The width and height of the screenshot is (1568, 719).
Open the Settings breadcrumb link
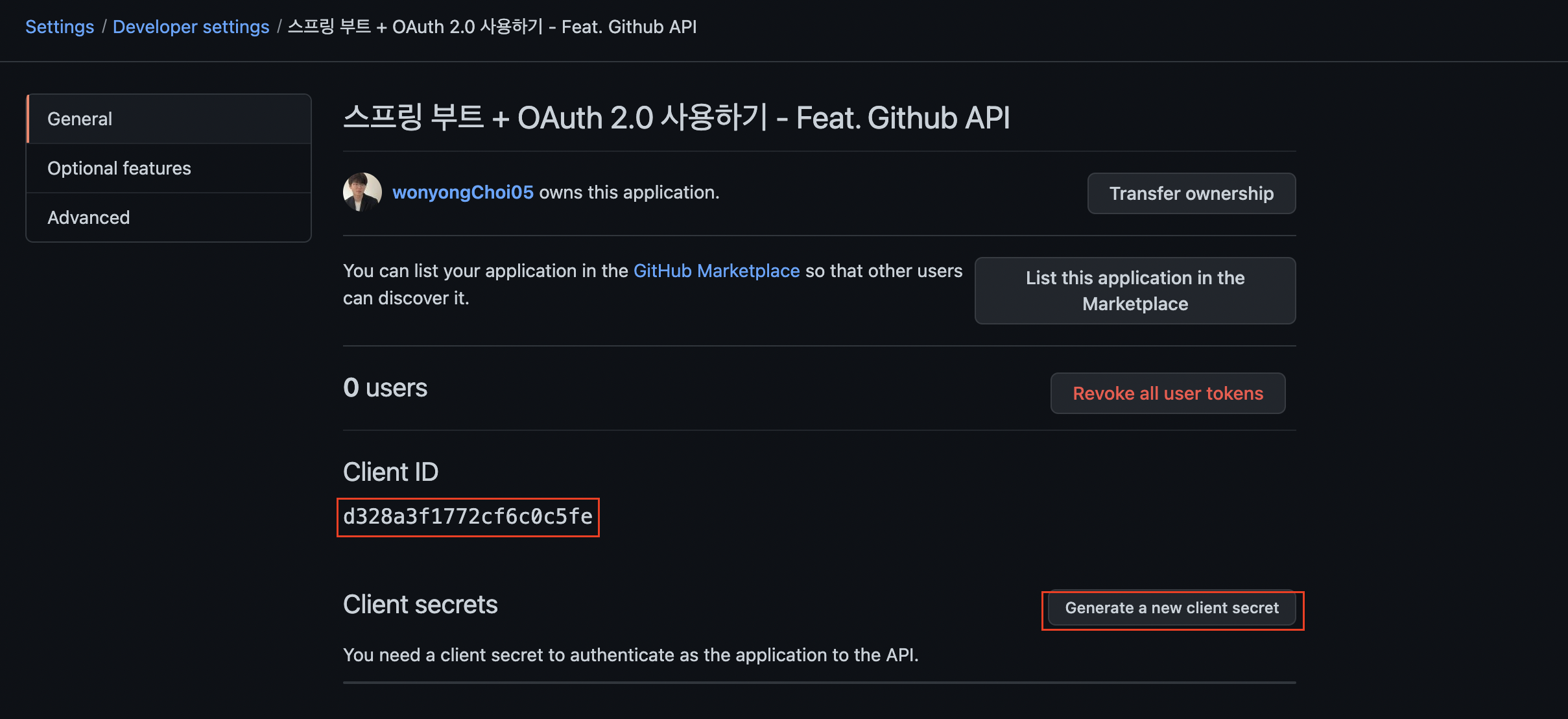click(x=60, y=27)
